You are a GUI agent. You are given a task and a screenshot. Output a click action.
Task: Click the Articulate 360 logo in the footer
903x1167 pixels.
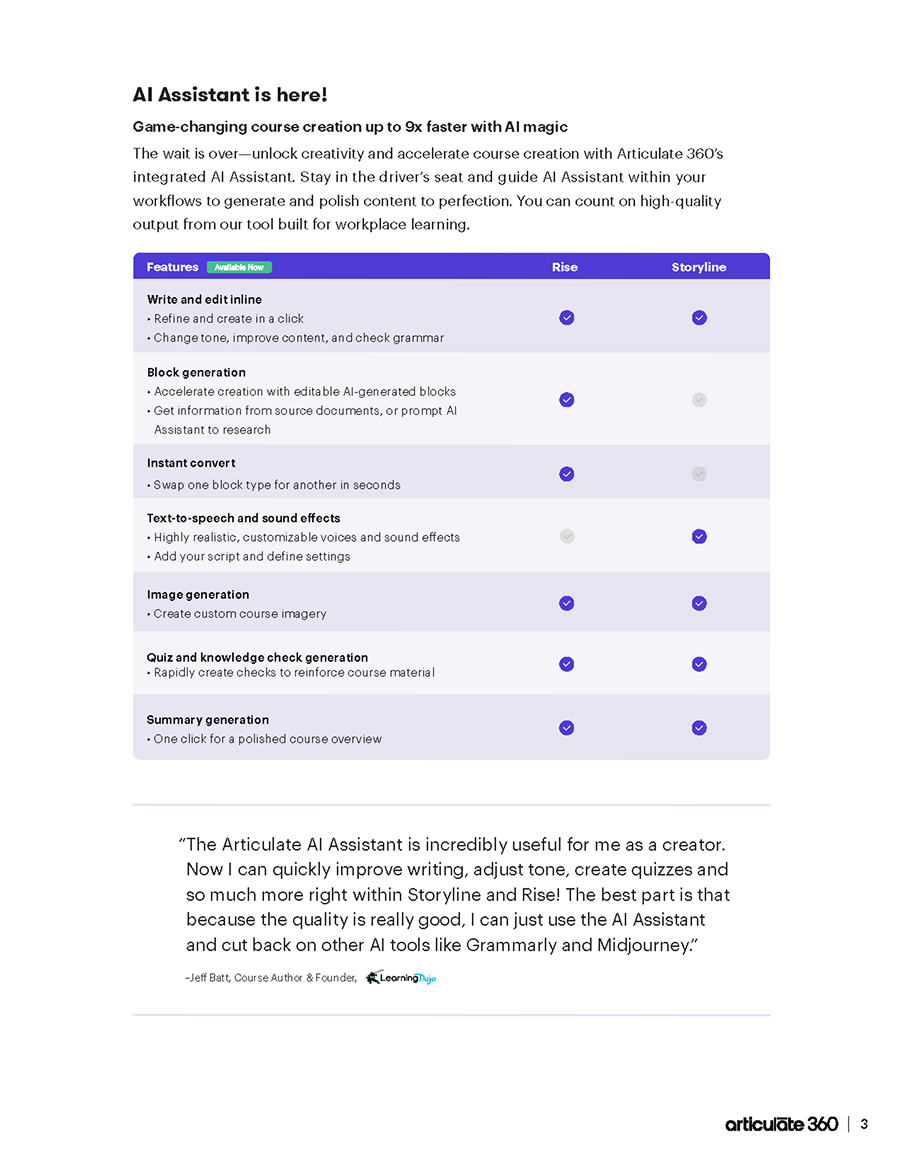[x=782, y=1124]
